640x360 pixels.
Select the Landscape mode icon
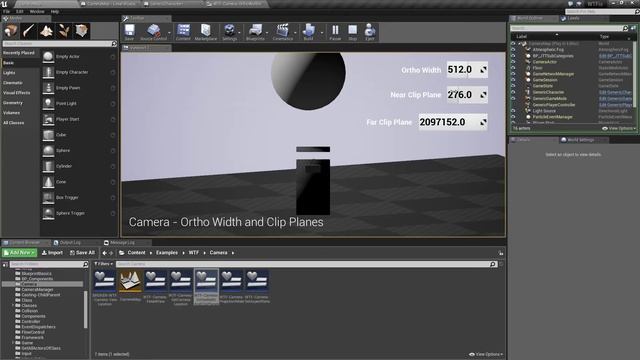46,31
